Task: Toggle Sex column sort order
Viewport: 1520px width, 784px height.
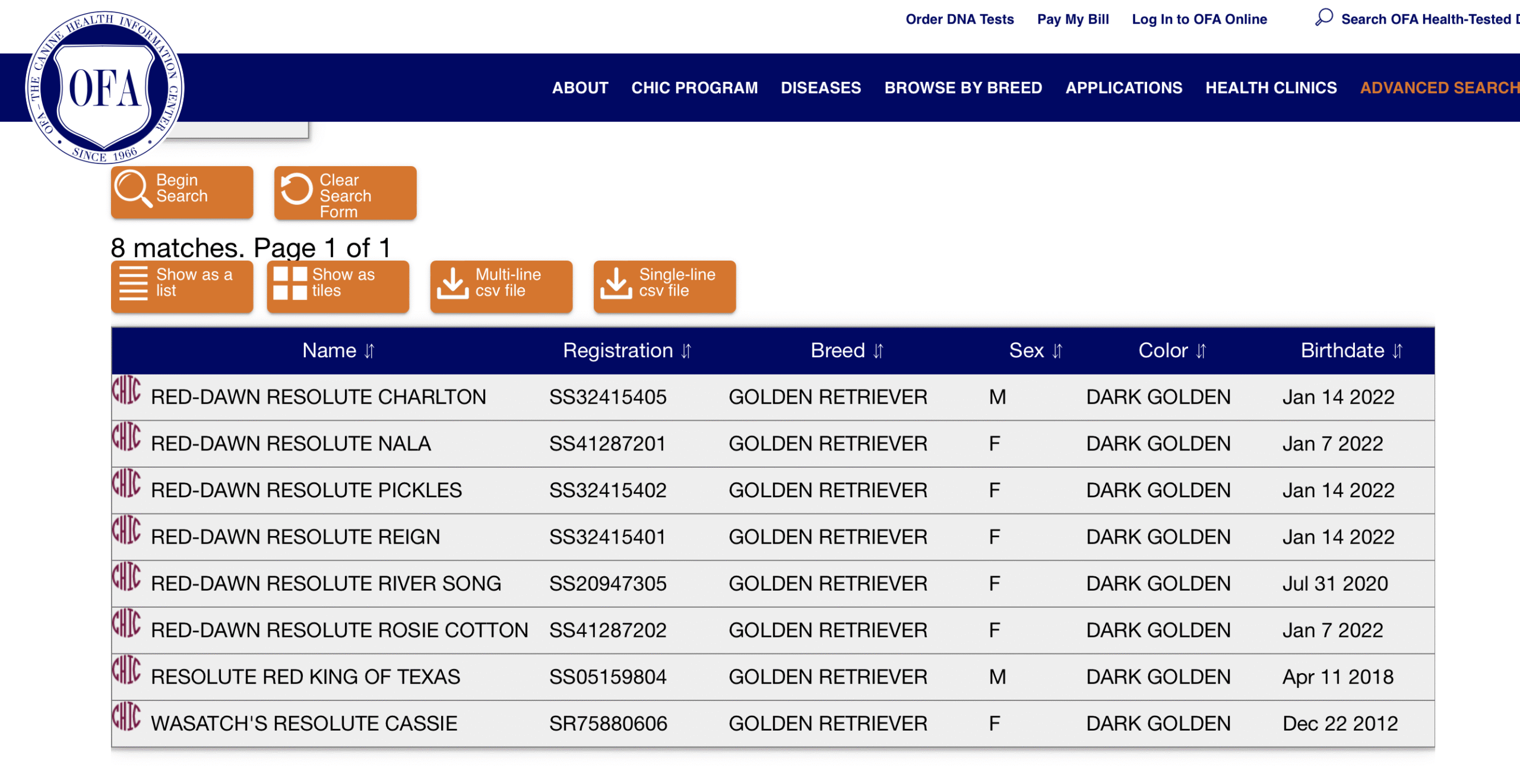Action: pyautogui.click(x=1057, y=351)
